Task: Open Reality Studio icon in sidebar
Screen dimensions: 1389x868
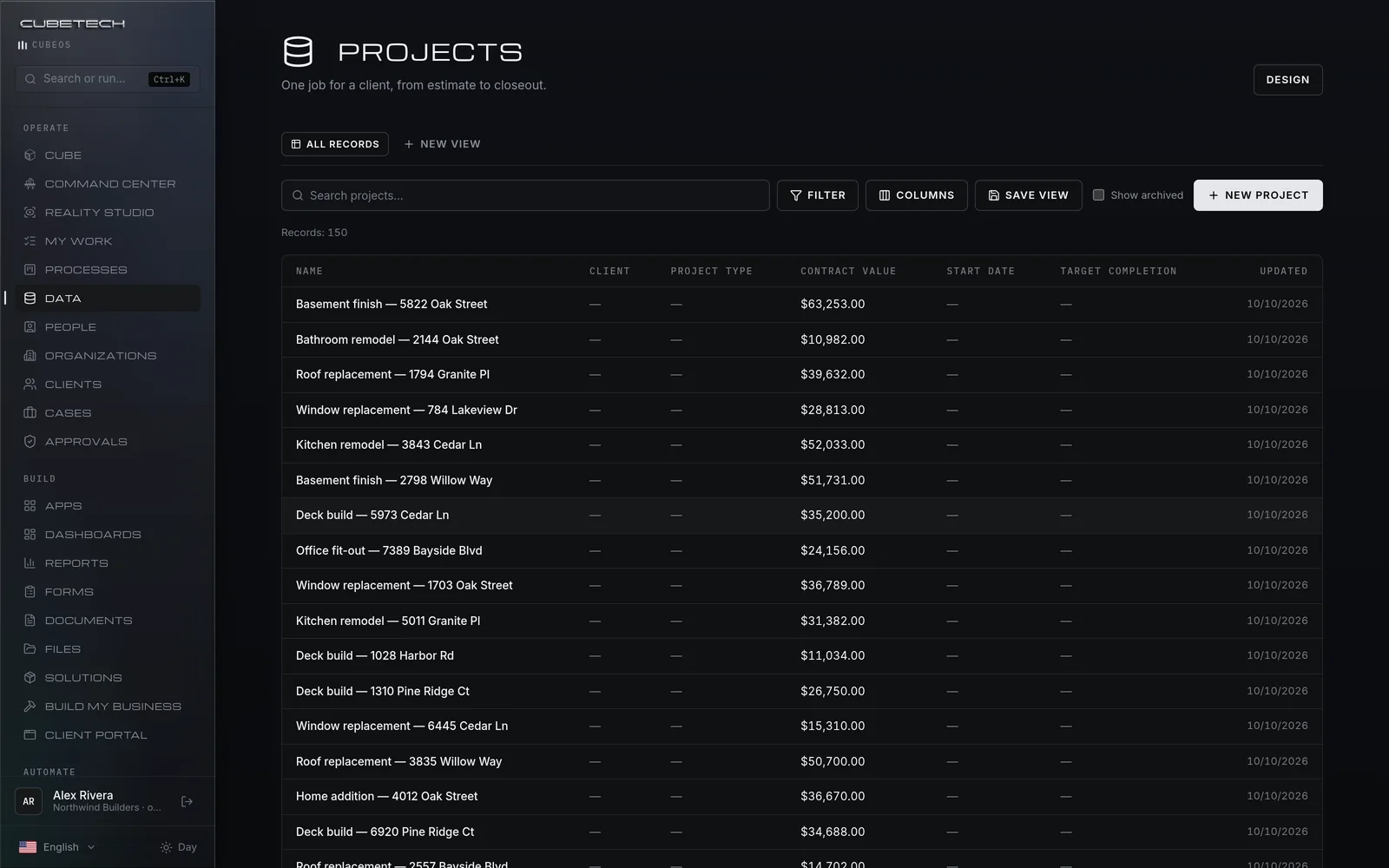Action: [30, 213]
